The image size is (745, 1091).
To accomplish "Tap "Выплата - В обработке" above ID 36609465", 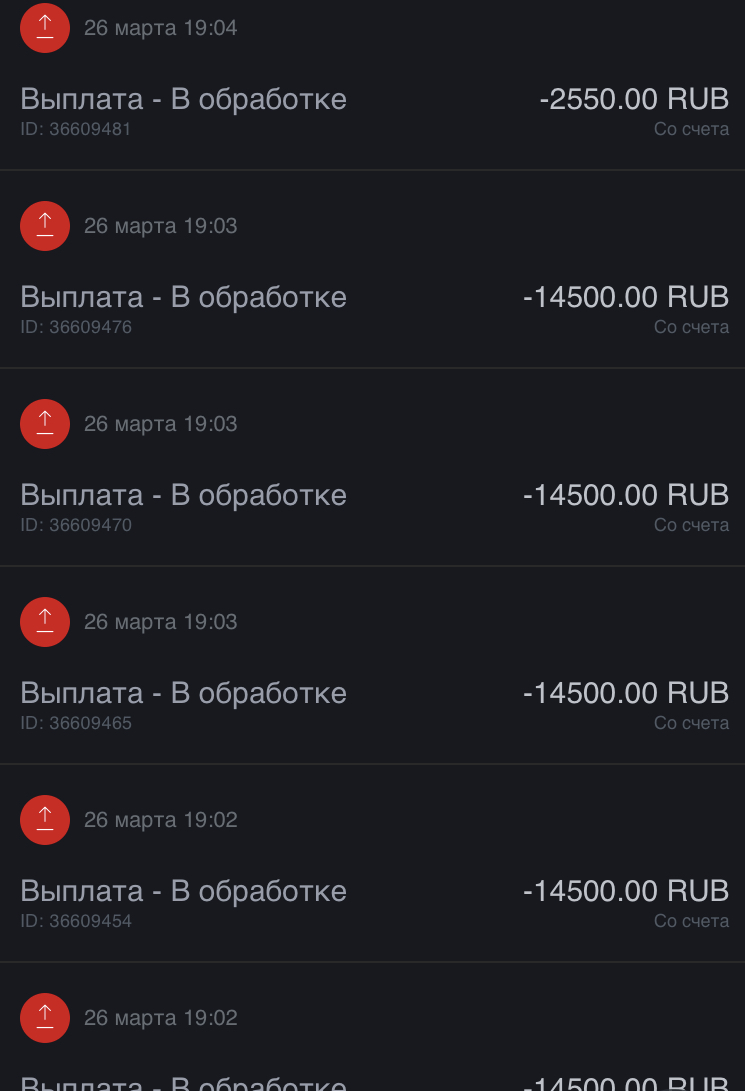I will point(184,693).
